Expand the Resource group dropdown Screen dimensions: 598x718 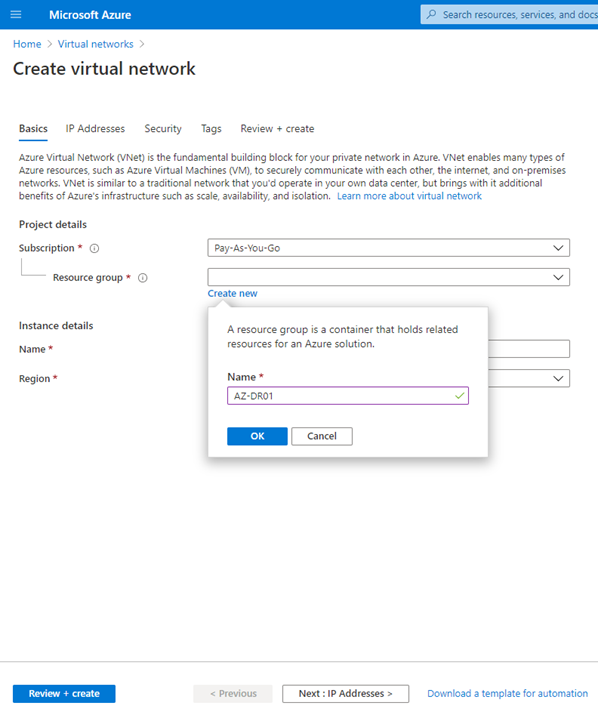[x=388, y=277]
